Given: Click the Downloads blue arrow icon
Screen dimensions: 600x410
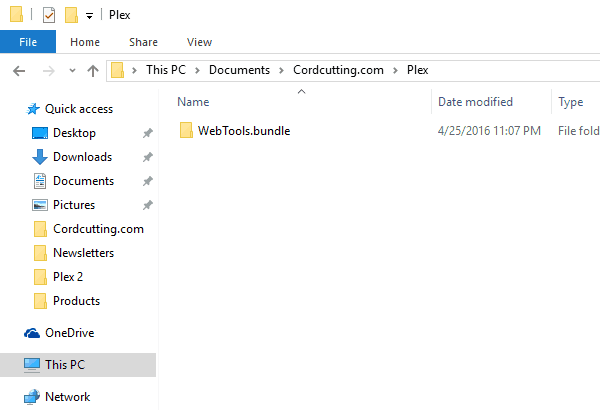Looking at the screenshot, I should point(40,157).
